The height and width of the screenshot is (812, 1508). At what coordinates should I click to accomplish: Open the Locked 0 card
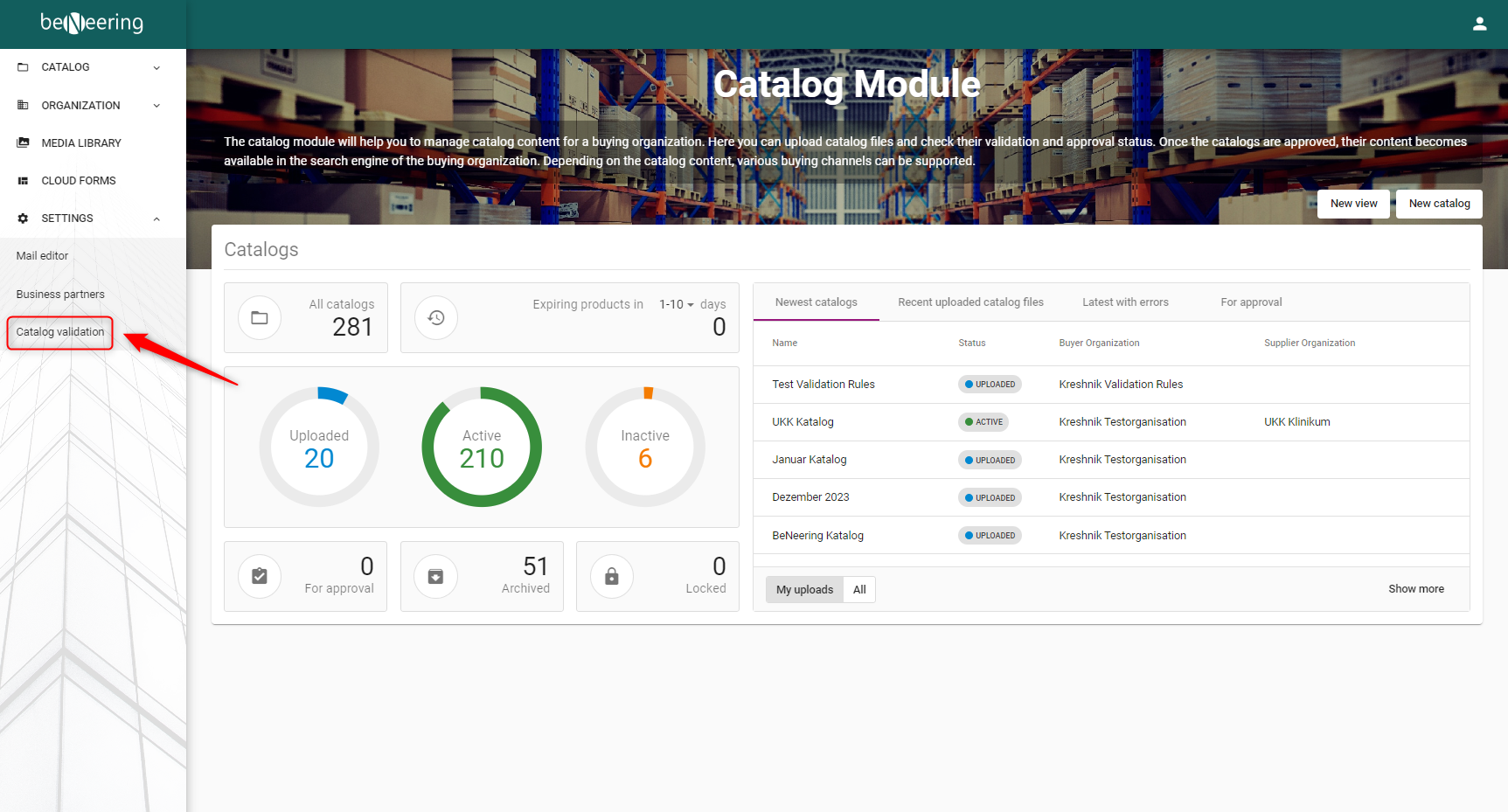pos(657,576)
